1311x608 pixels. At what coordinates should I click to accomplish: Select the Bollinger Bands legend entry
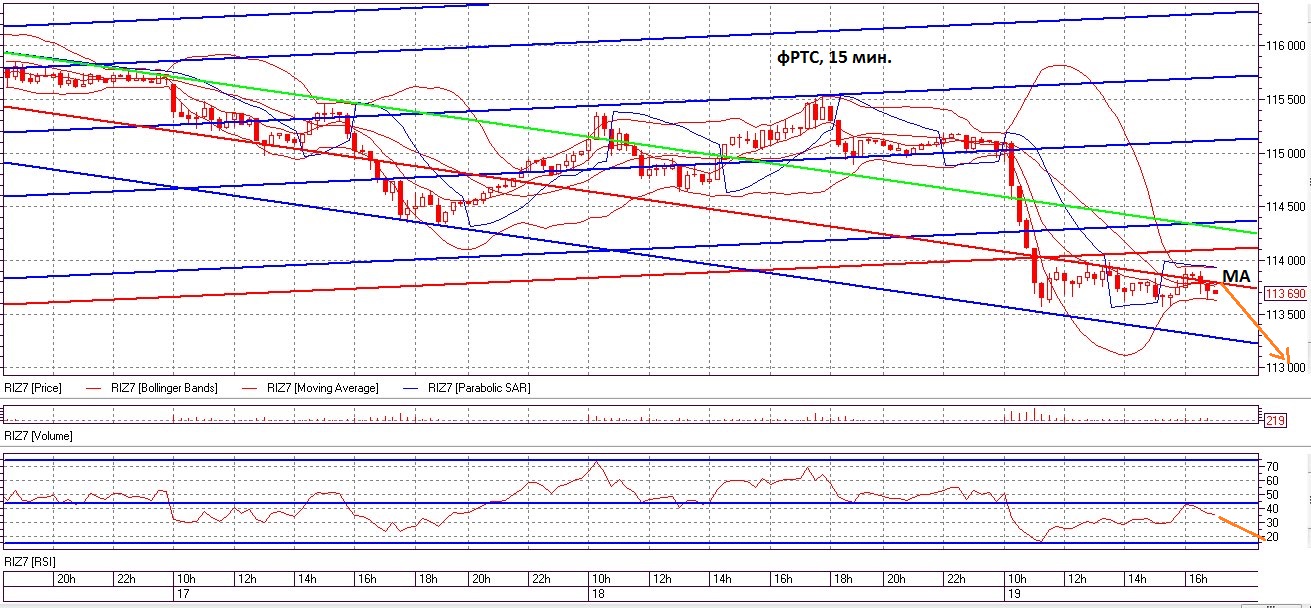(164, 388)
